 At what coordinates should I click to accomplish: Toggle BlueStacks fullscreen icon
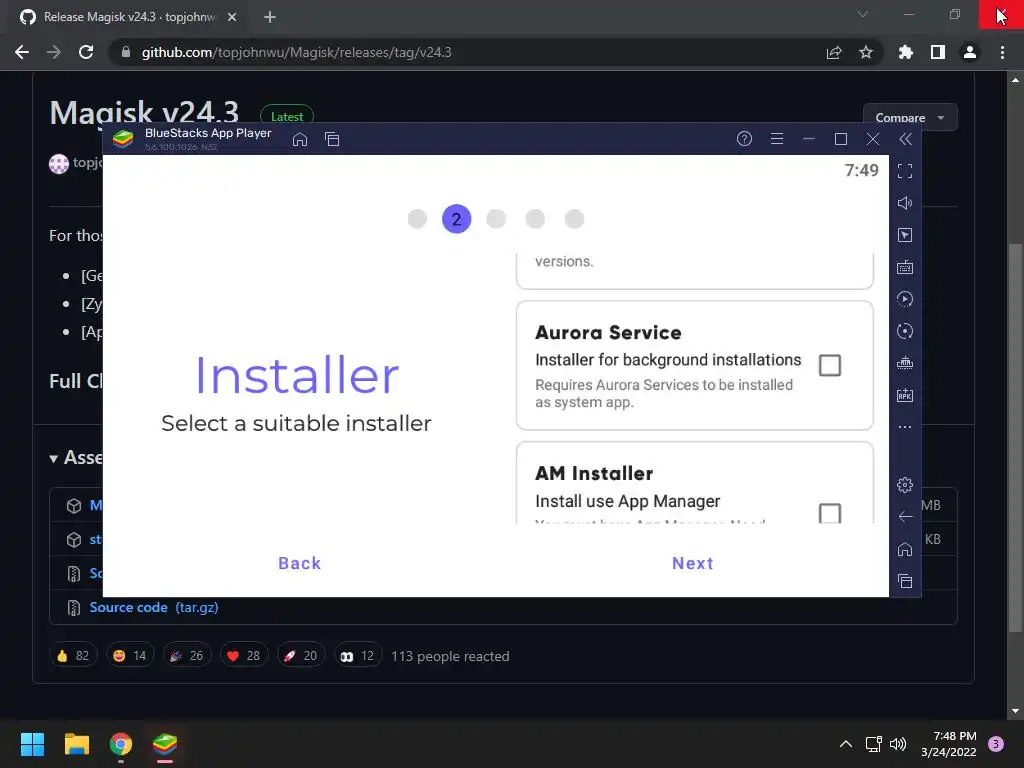point(904,171)
